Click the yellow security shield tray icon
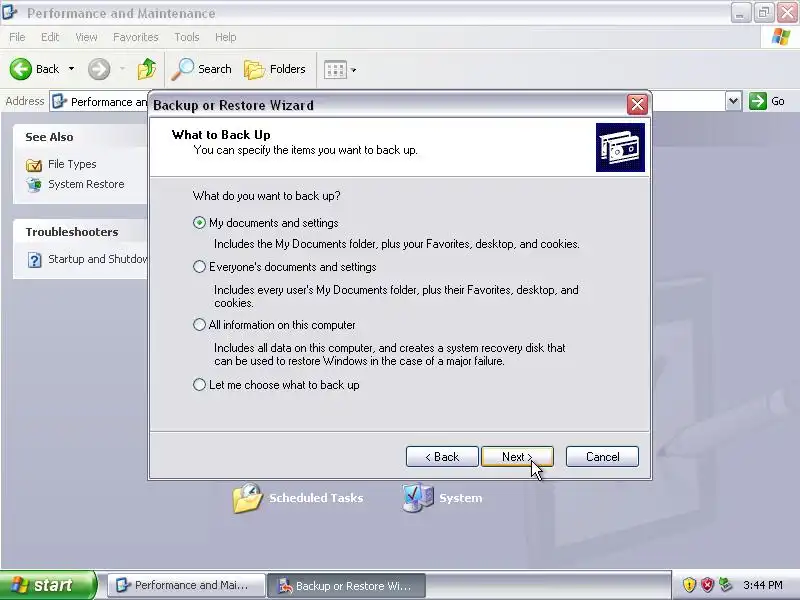 point(689,585)
